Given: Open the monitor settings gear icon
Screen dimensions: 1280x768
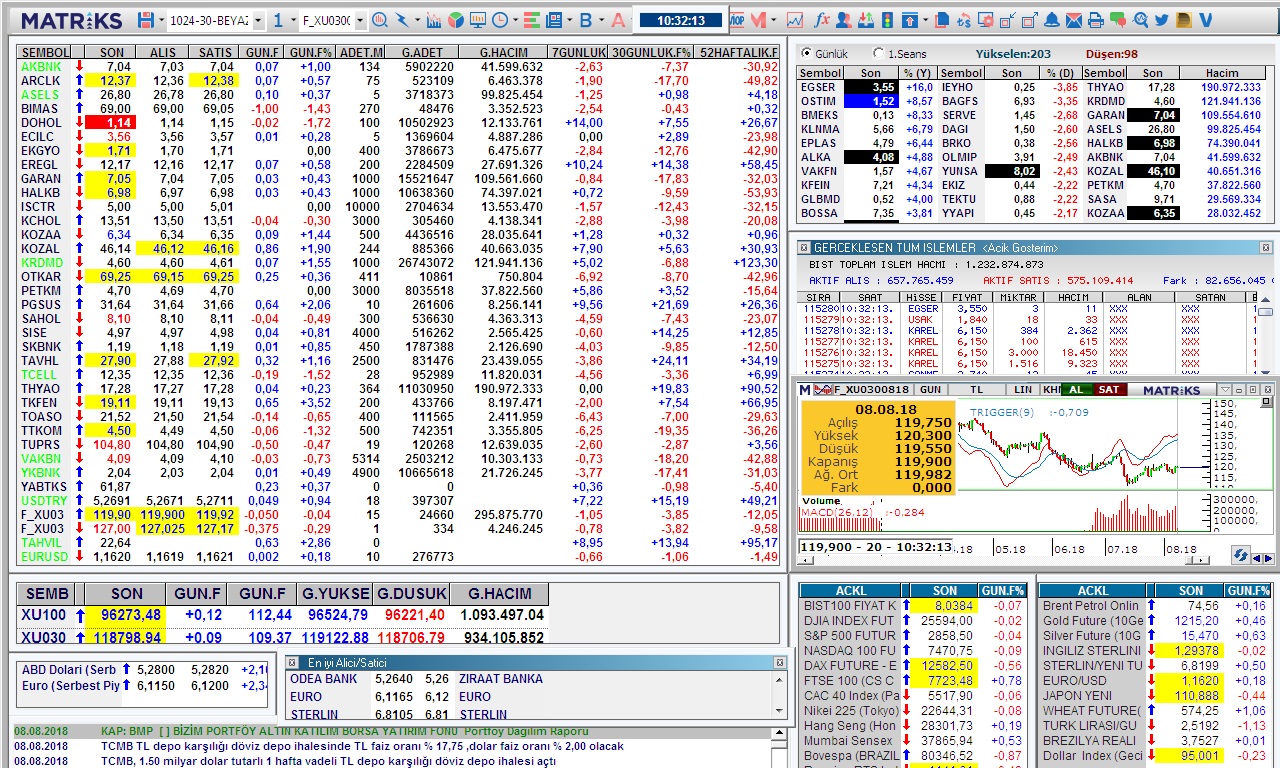Looking at the screenshot, I should [986, 20].
